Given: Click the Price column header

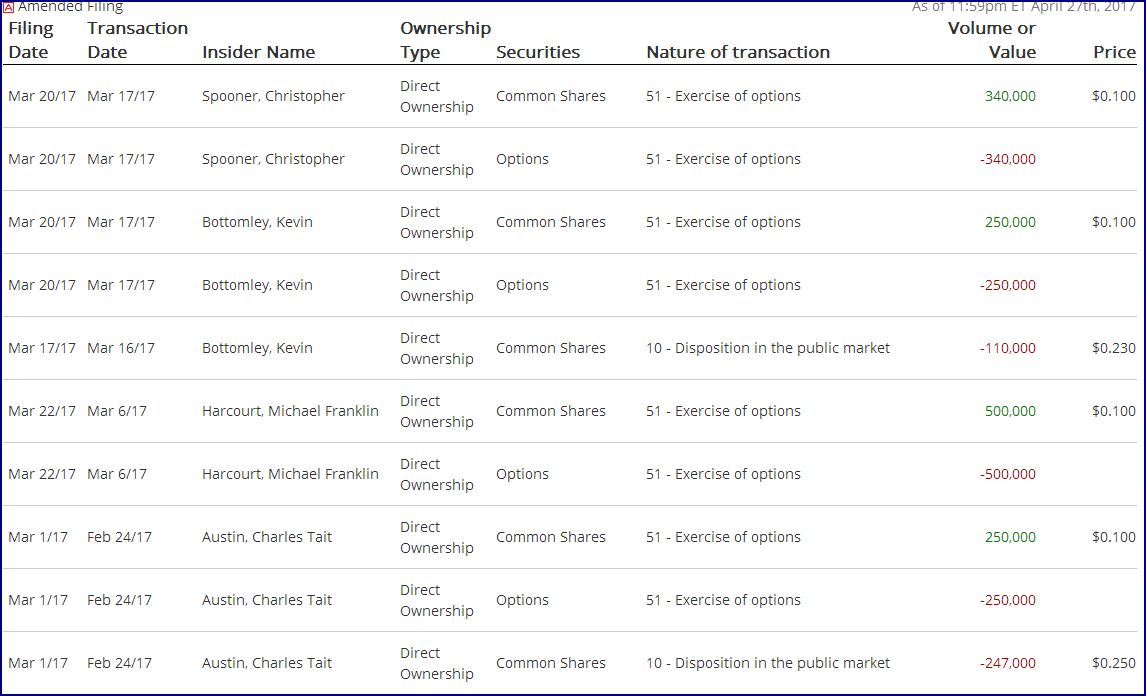Looking at the screenshot, I should click(1113, 52).
